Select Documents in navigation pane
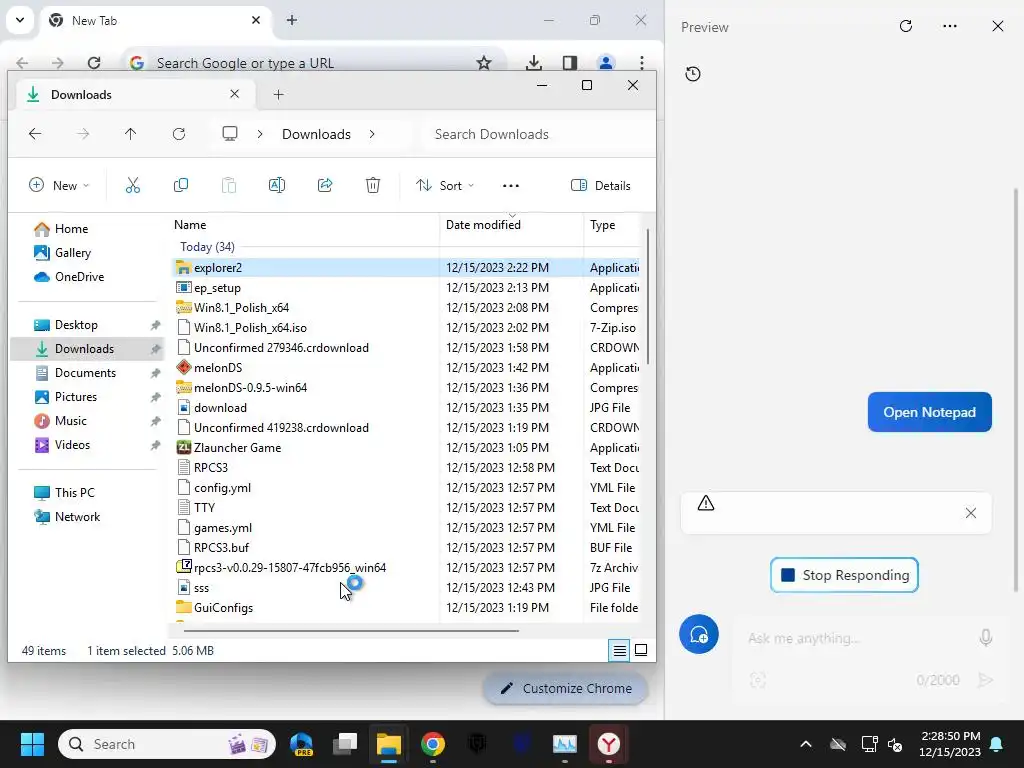 (x=86, y=373)
